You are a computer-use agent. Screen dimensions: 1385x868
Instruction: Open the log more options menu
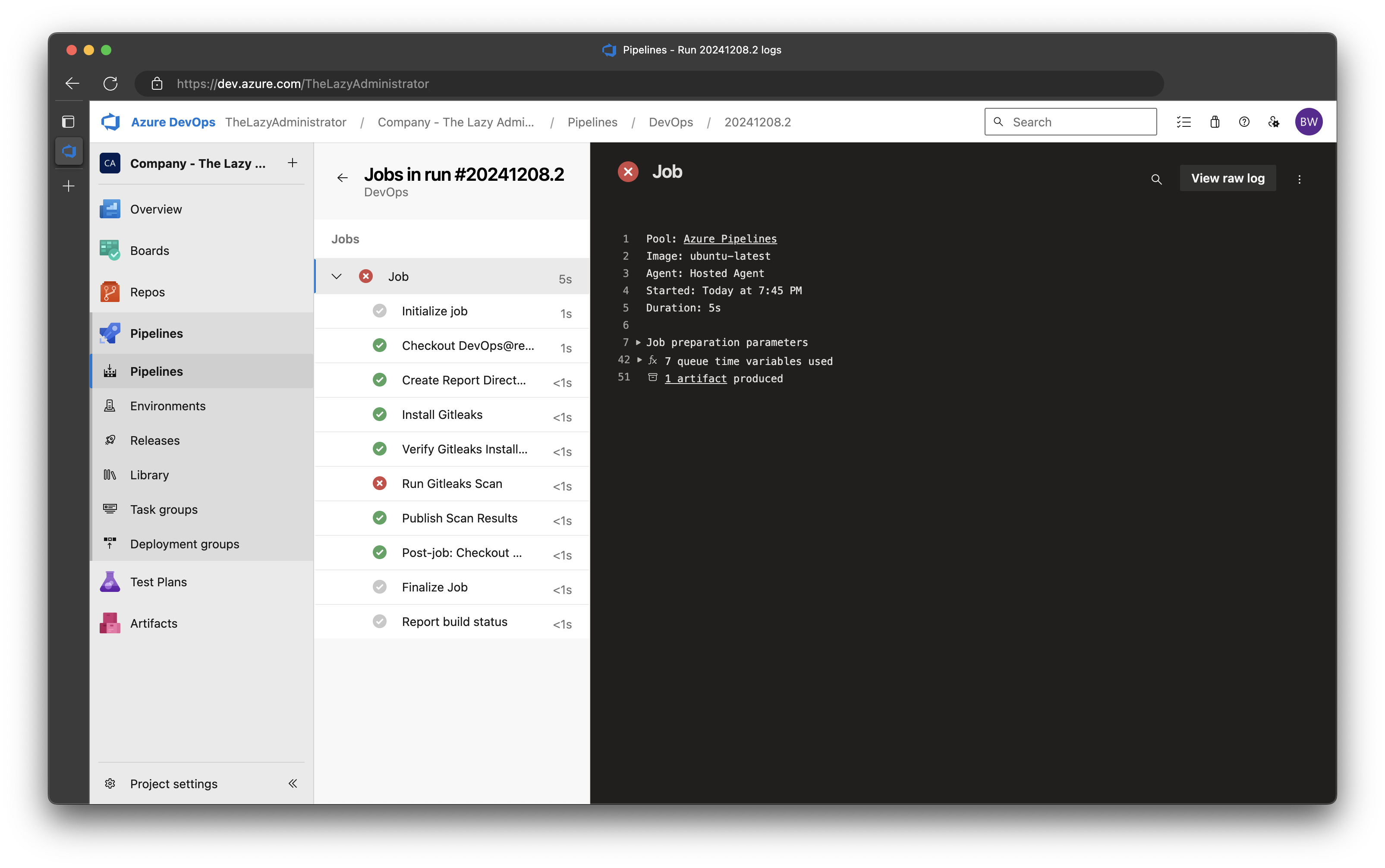pos(1300,179)
